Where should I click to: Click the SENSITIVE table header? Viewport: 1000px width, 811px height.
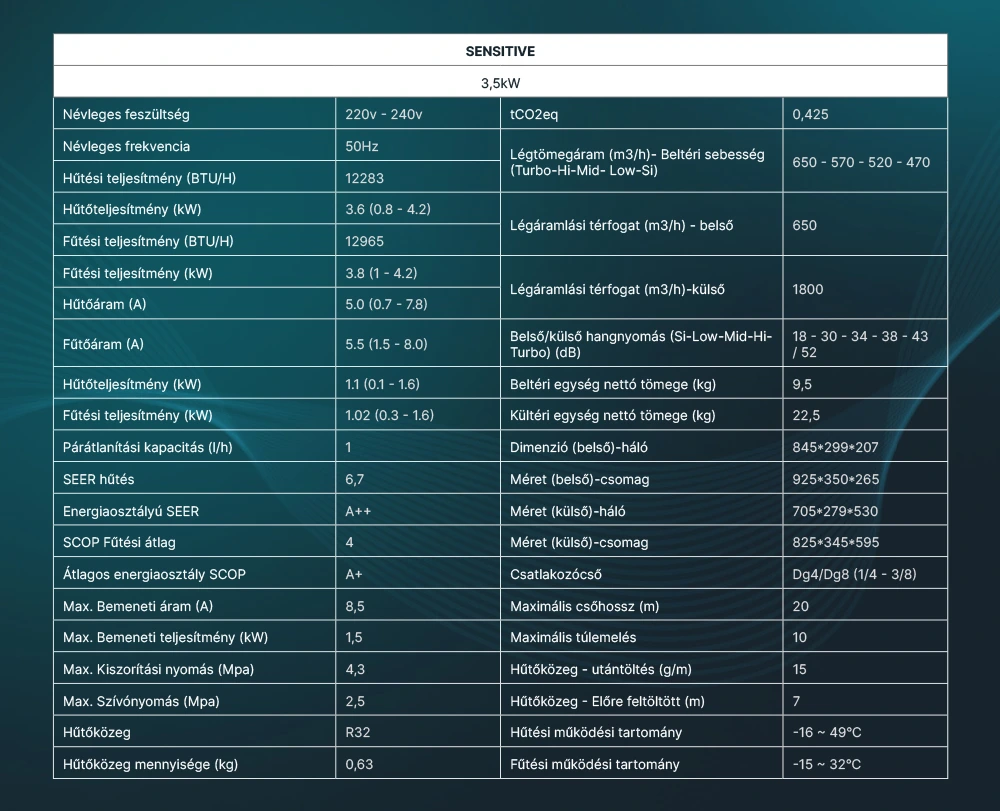coord(500,50)
